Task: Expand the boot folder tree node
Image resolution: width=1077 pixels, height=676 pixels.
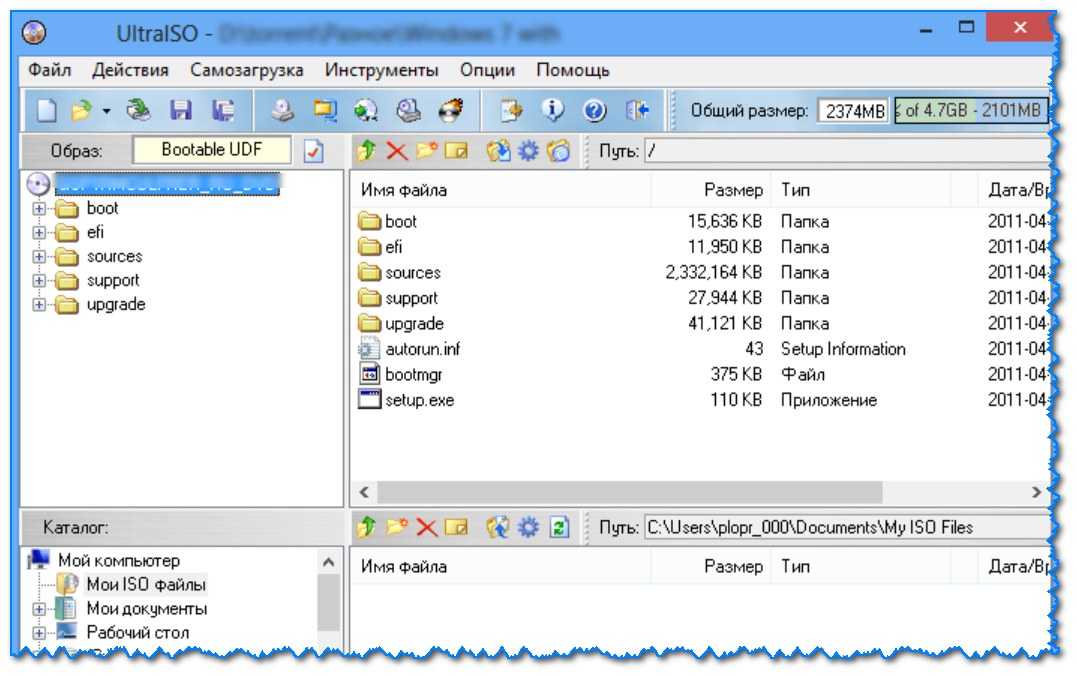Action: (x=40, y=209)
